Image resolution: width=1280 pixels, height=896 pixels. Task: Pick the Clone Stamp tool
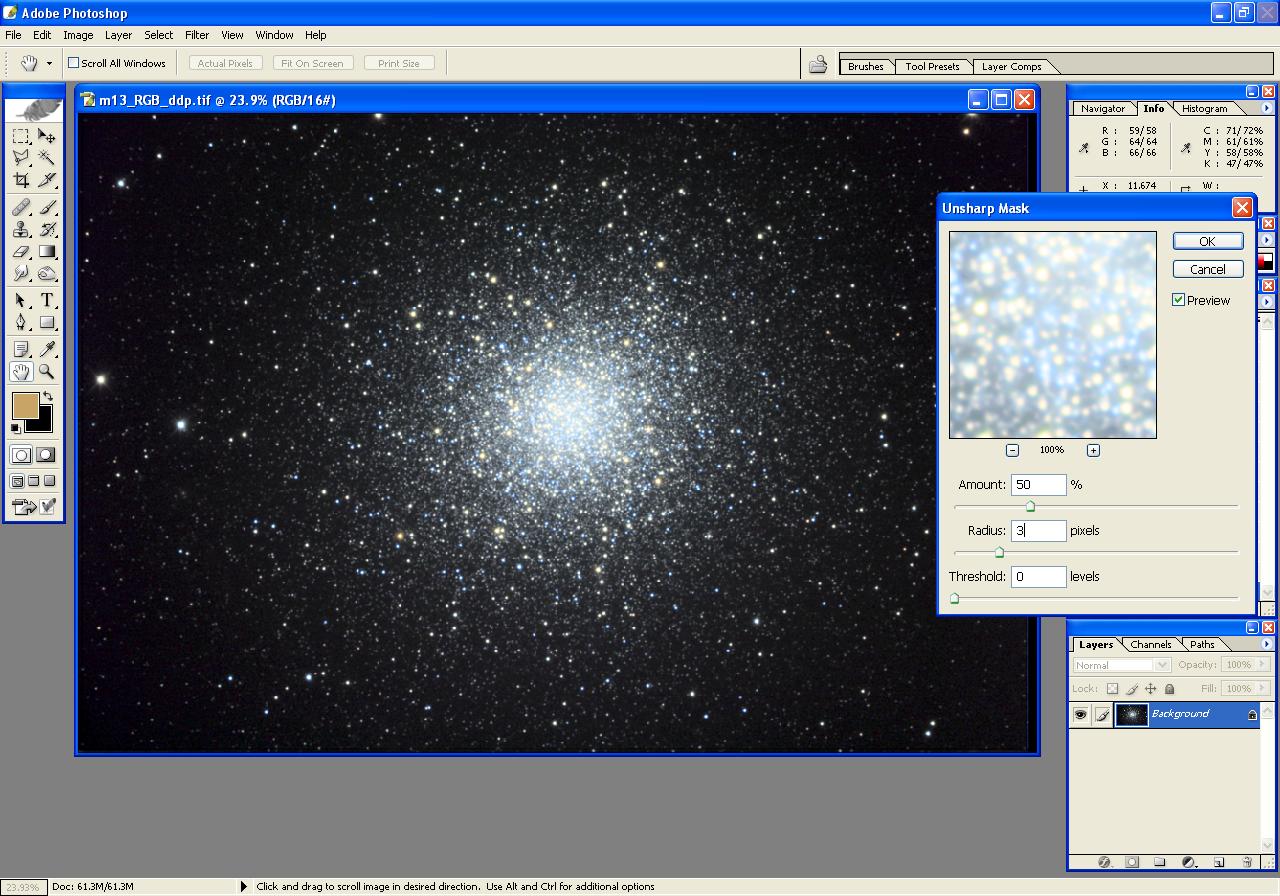pos(21,230)
